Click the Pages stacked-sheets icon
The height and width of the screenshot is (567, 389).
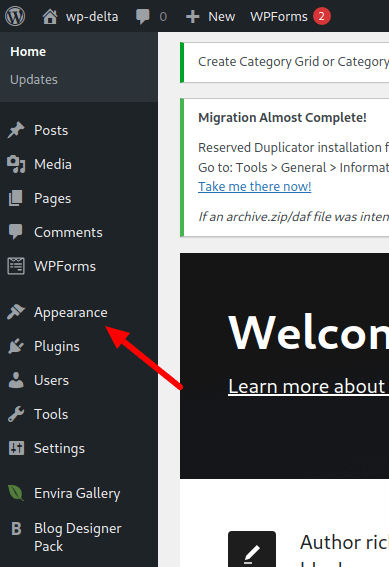[x=16, y=198]
